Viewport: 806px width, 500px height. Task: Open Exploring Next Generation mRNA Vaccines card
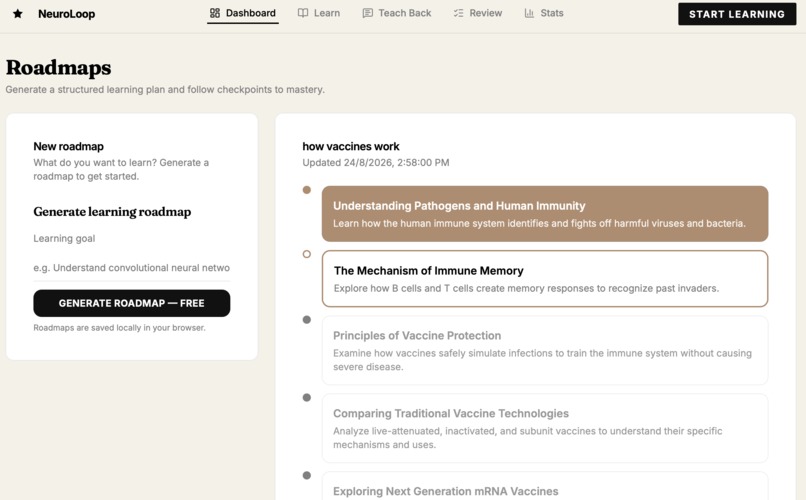pyautogui.click(x=545, y=486)
